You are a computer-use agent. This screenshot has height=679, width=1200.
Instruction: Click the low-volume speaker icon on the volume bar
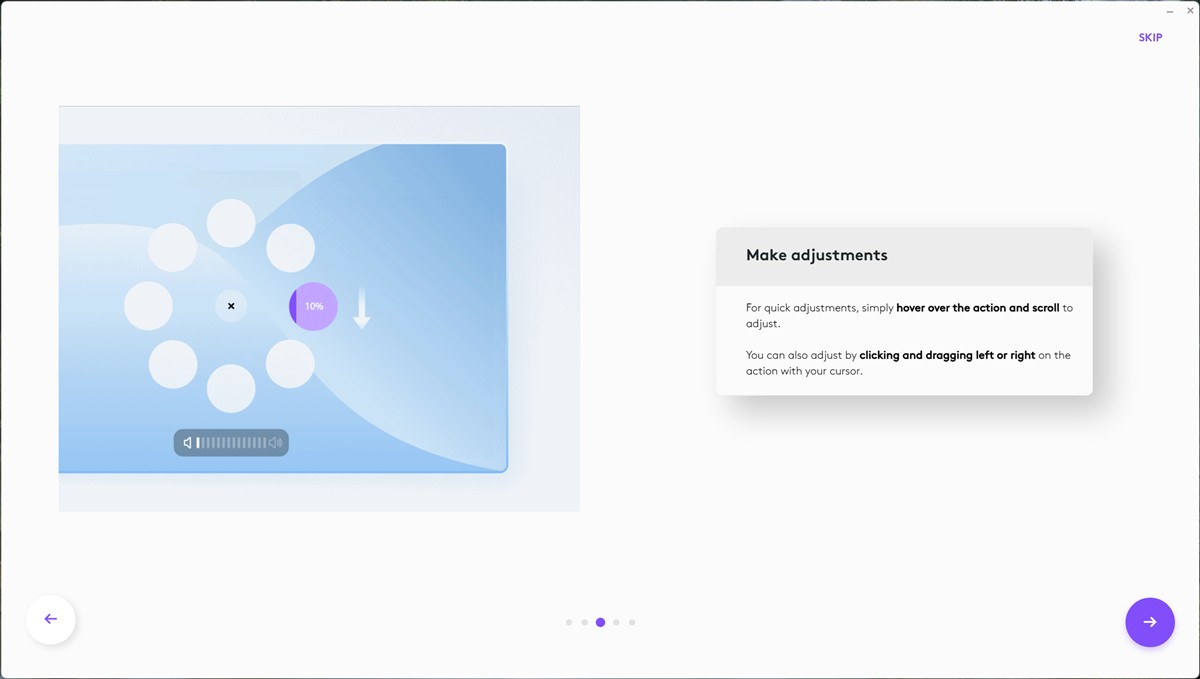pos(186,442)
